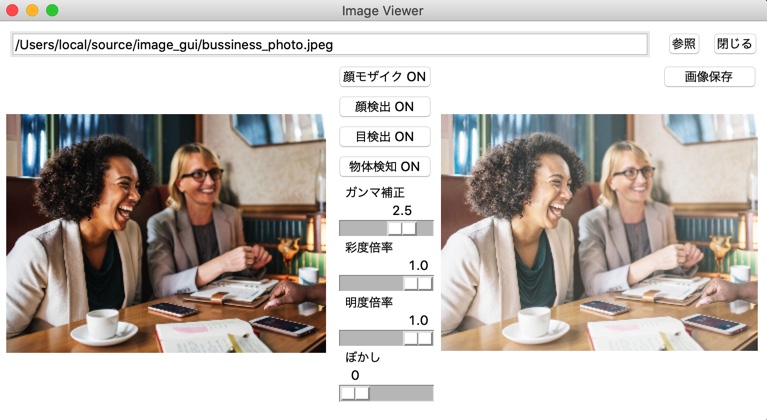Click the 彩度倍率 slider track left of handle
The height and width of the screenshot is (420, 767).
[372, 283]
